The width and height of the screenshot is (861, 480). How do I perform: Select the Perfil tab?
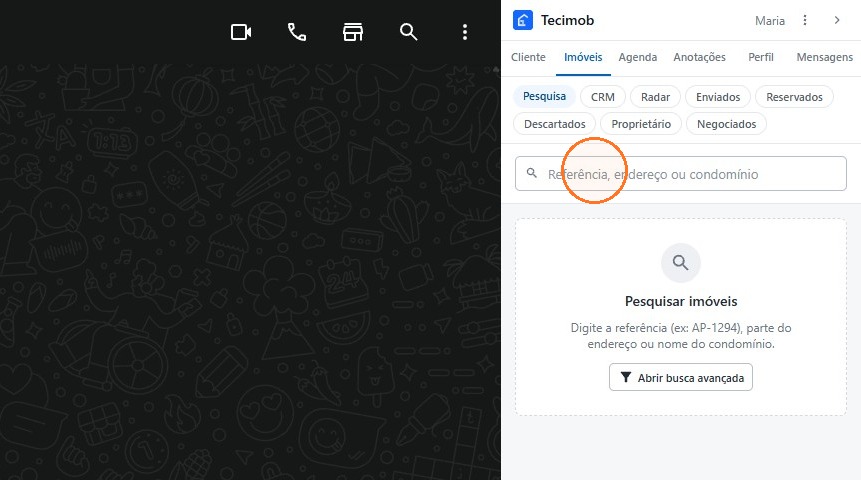coord(761,57)
